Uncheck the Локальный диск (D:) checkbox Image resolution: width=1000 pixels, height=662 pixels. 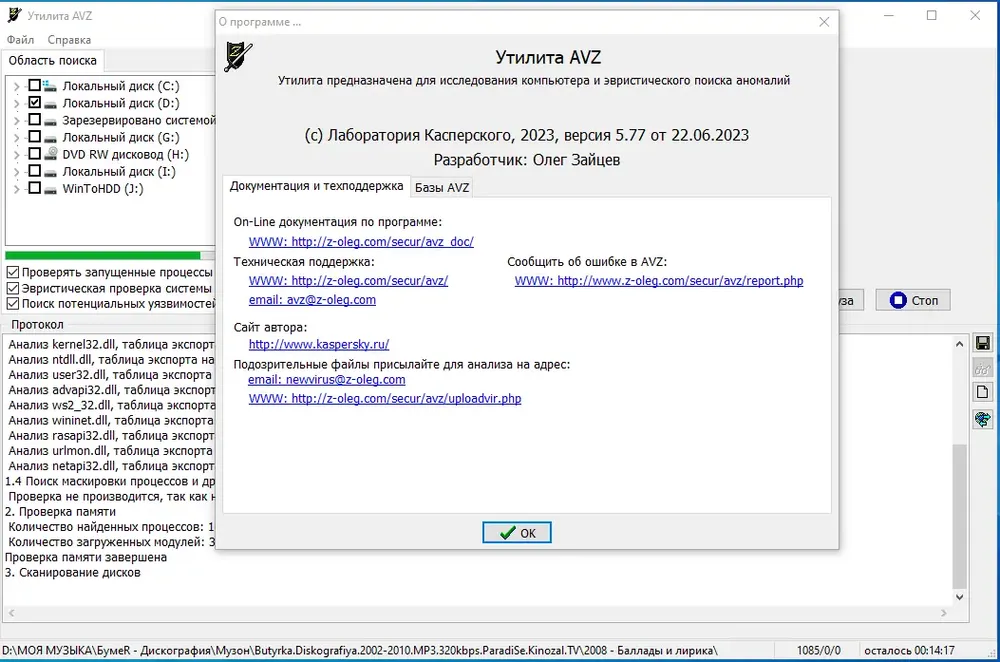coord(34,103)
